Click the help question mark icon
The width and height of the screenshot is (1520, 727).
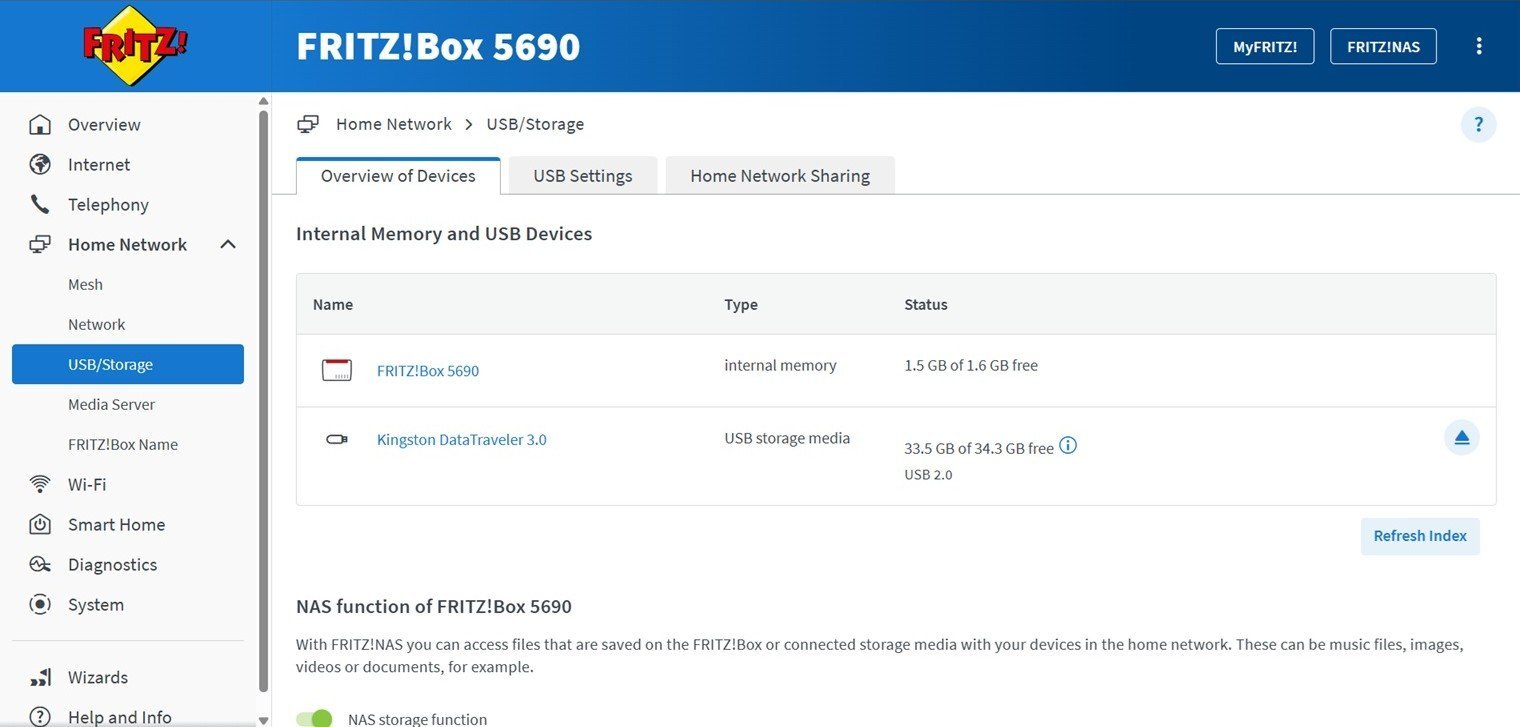[x=1478, y=125]
